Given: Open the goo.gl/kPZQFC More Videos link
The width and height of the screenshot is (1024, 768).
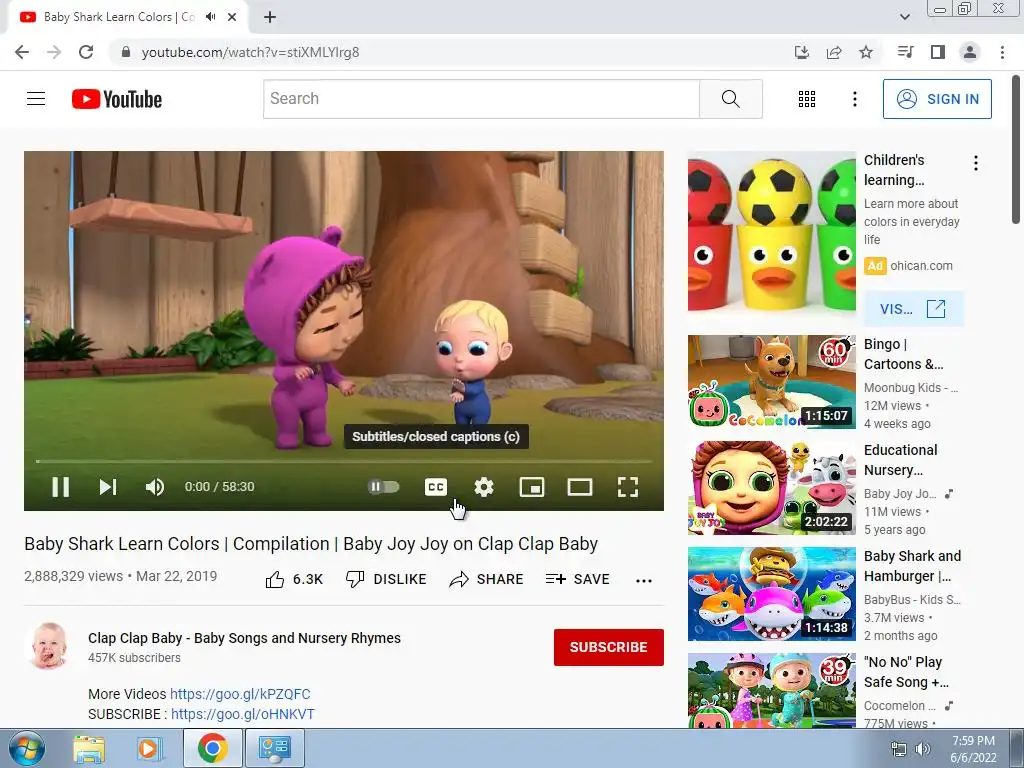Looking at the screenshot, I should coord(240,694).
